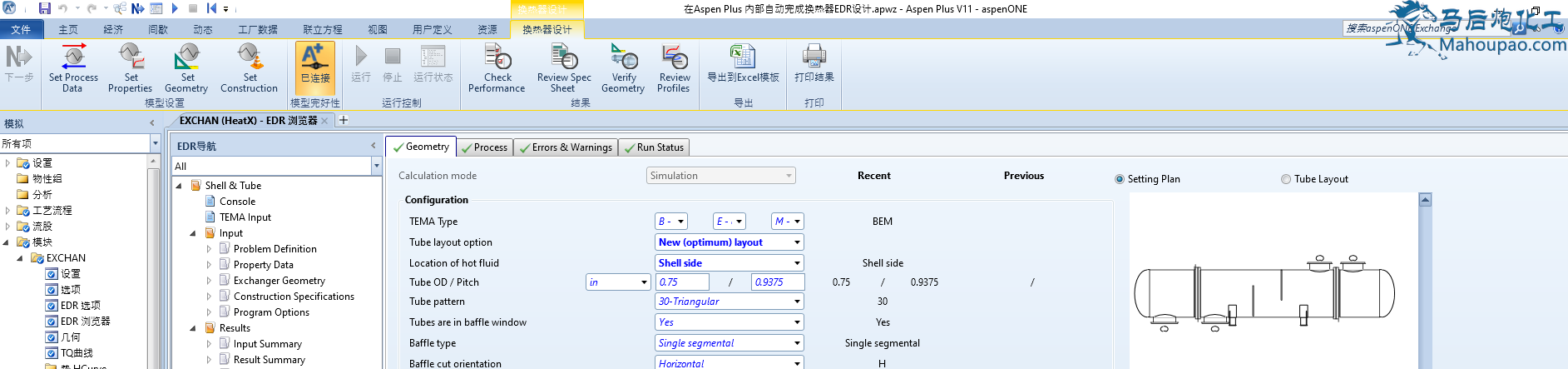Viewport: 1568px width, 369px height.
Task: Open the All filter dropdown in EDR navigation
Action: pos(376,167)
